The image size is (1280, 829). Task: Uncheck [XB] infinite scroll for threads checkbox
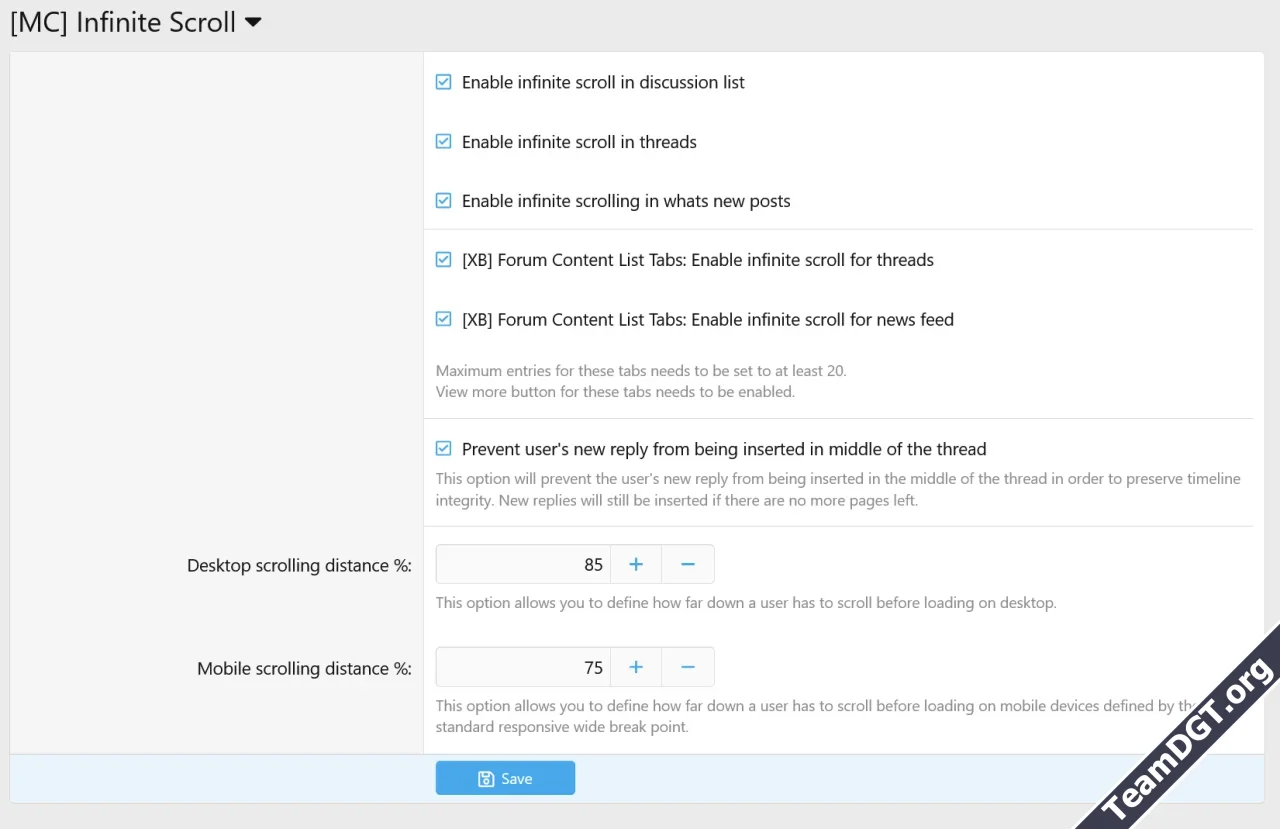(x=444, y=260)
